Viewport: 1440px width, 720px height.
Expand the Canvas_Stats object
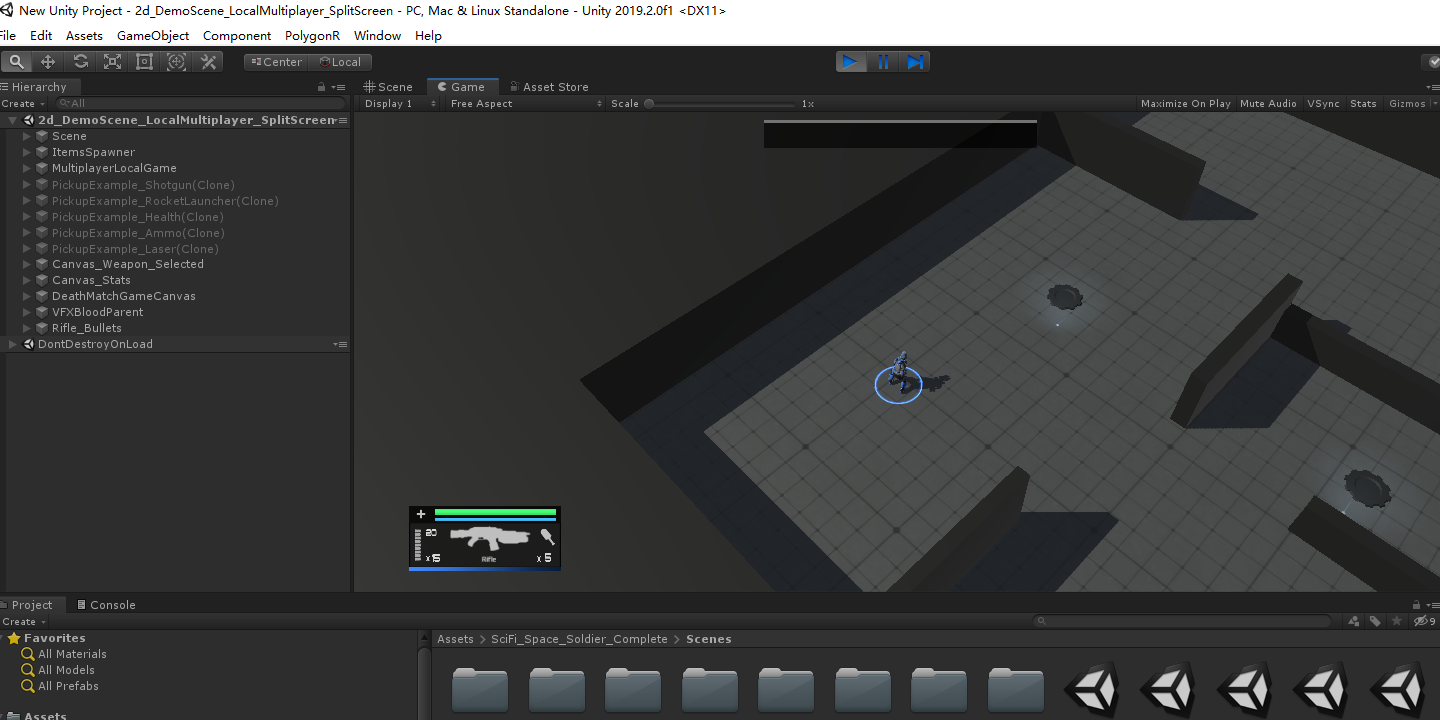(27, 280)
